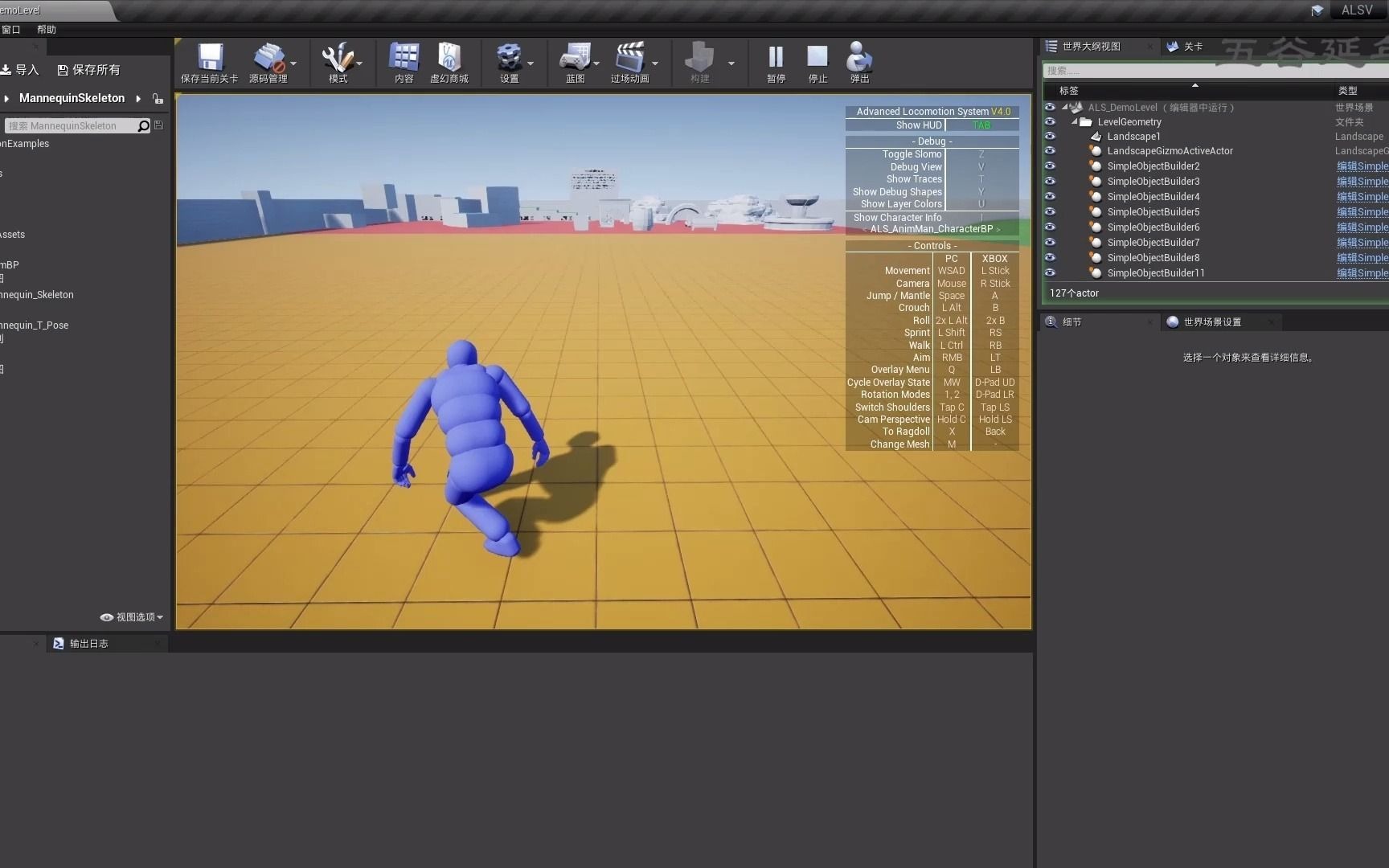This screenshot has width=1389, height=868.
Task: Click the SimpleObjectBuilder2 actor icon
Action: point(1096,166)
